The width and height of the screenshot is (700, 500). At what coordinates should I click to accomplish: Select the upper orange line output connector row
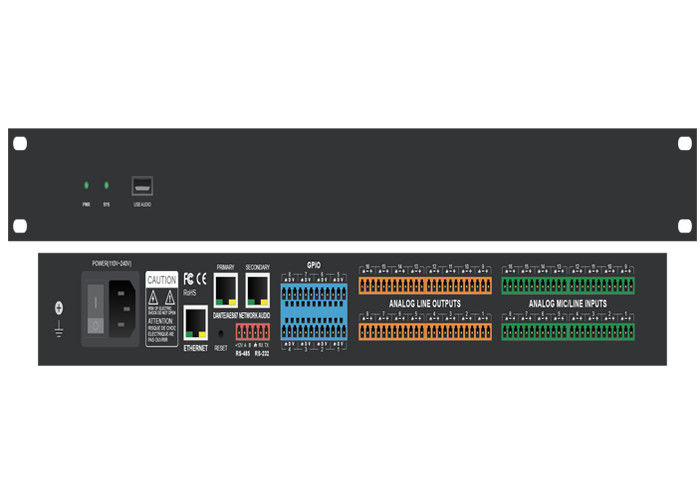pyautogui.click(x=424, y=286)
